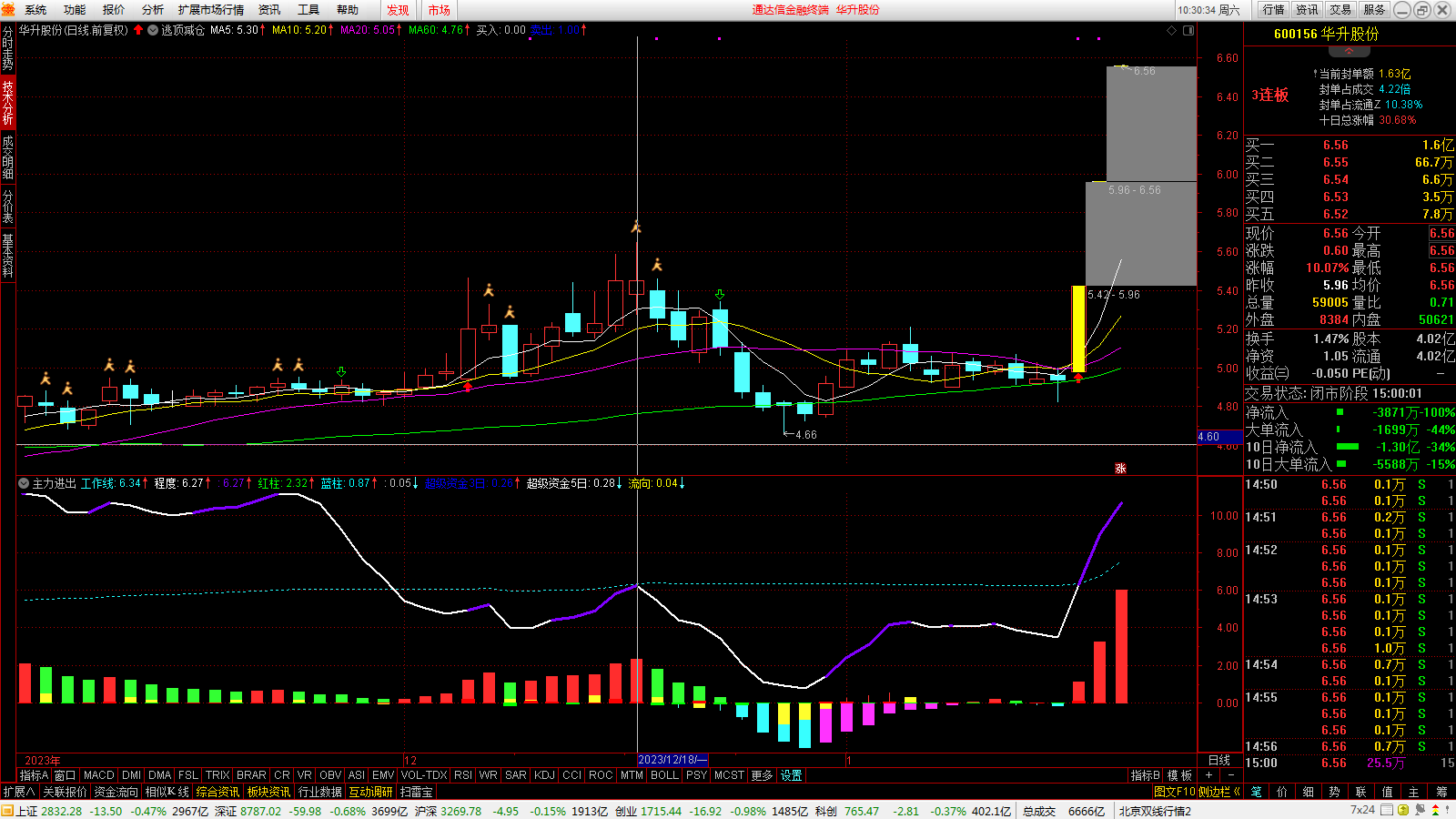Image resolution: width=1456 pixels, height=819 pixels.
Task: Collapse the quote panel chevron under the stock name
Action: 1350,52
